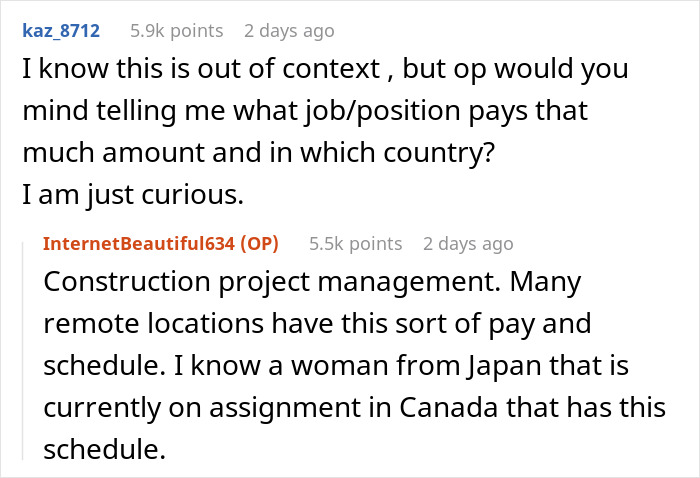The width and height of the screenshot is (700, 478).
Task: Click the "5.5k points" score
Action: (x=355, y=243)
